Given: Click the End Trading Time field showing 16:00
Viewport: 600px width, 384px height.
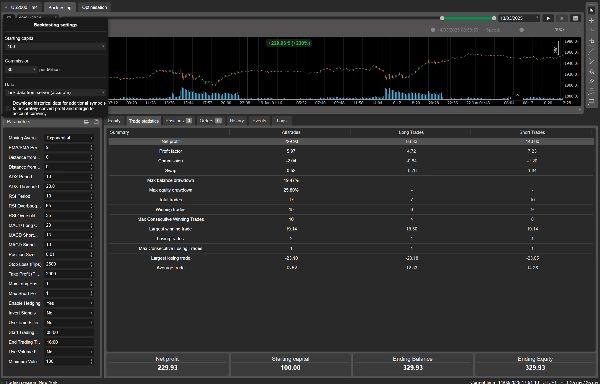Looking at the screenshot, I should (69, 342).
